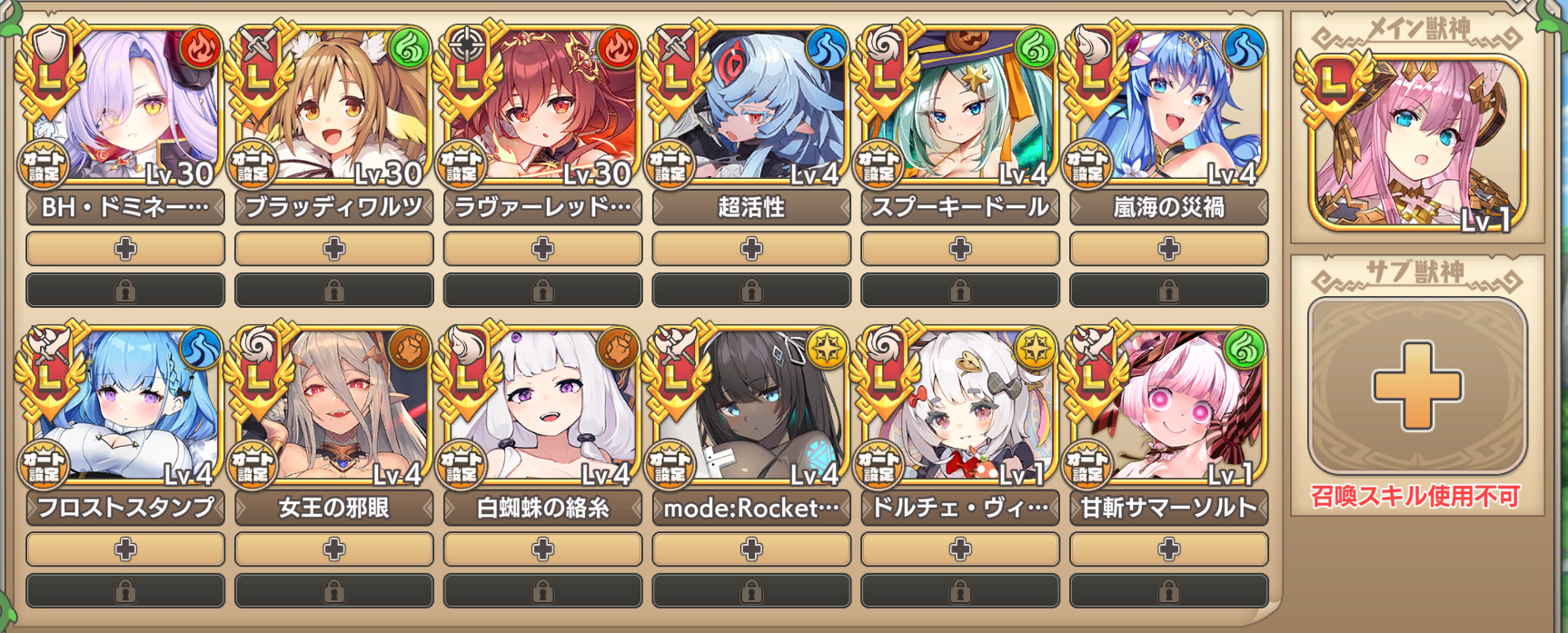1568x633 pixels.
Task: Toggle auto-setting badge on ブラッディワルツ card
Action: pos(253,166)
